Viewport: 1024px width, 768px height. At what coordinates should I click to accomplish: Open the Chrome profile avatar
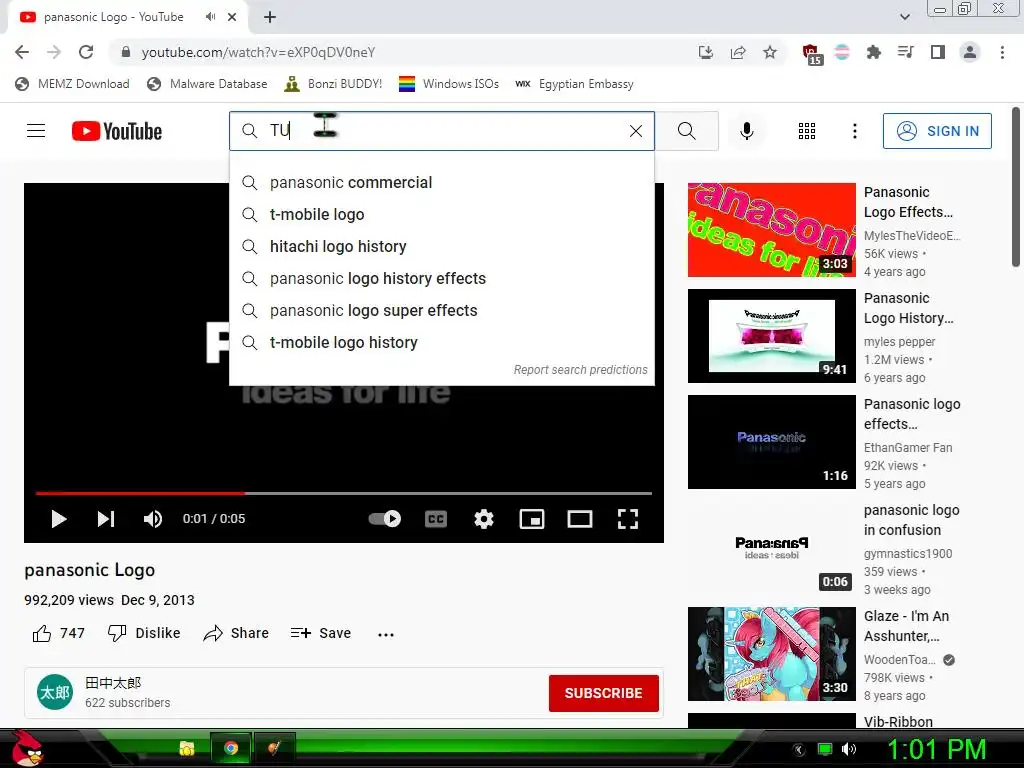pyautogui.click(x=970, y=52)
